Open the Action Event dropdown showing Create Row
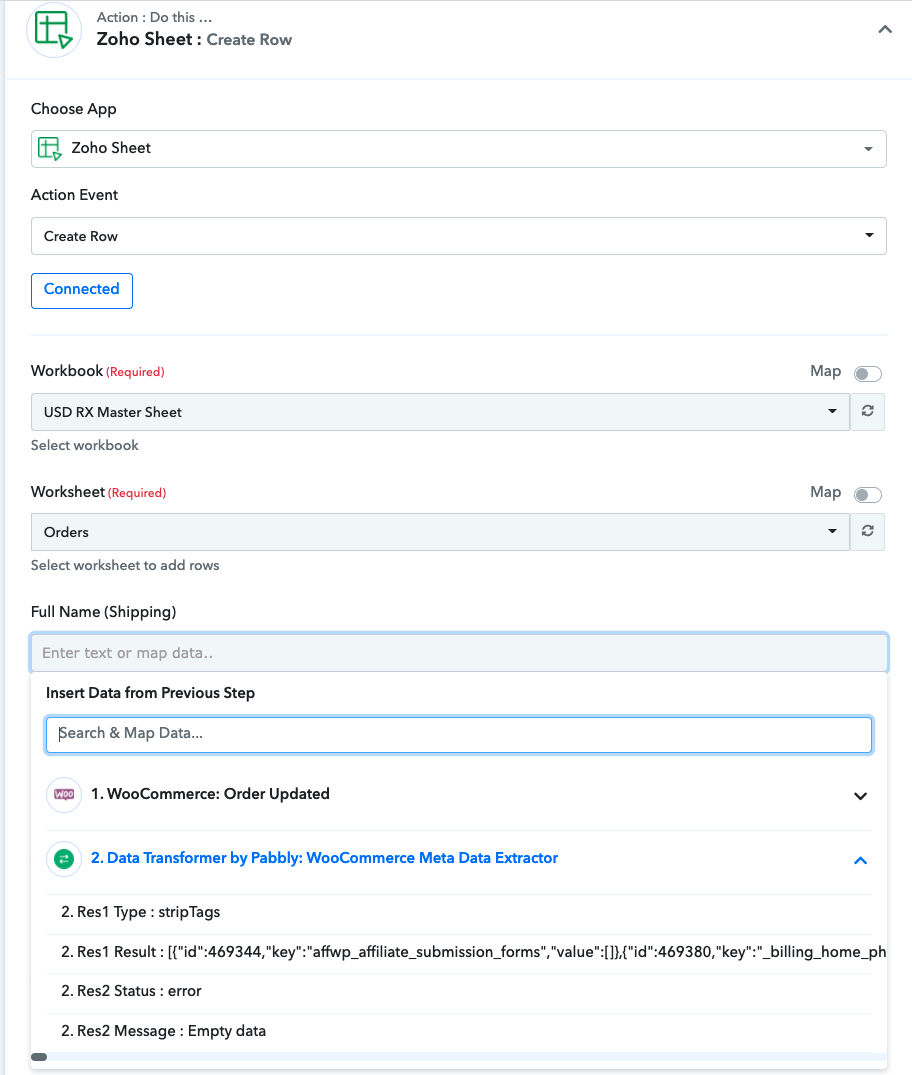Screen dimensions: 912x1075 458,236
